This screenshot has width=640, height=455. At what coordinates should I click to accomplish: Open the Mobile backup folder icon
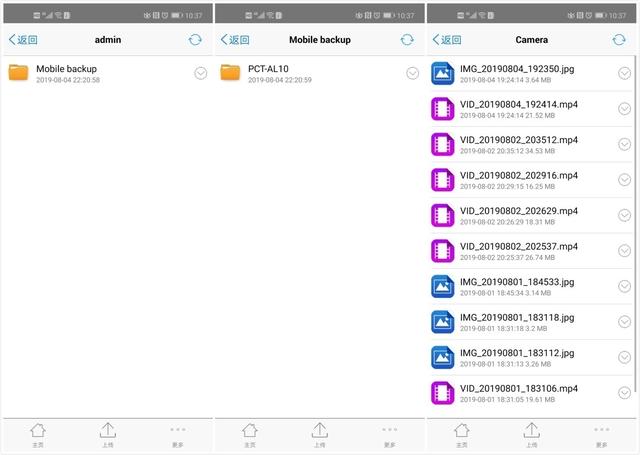coord(19,73)
